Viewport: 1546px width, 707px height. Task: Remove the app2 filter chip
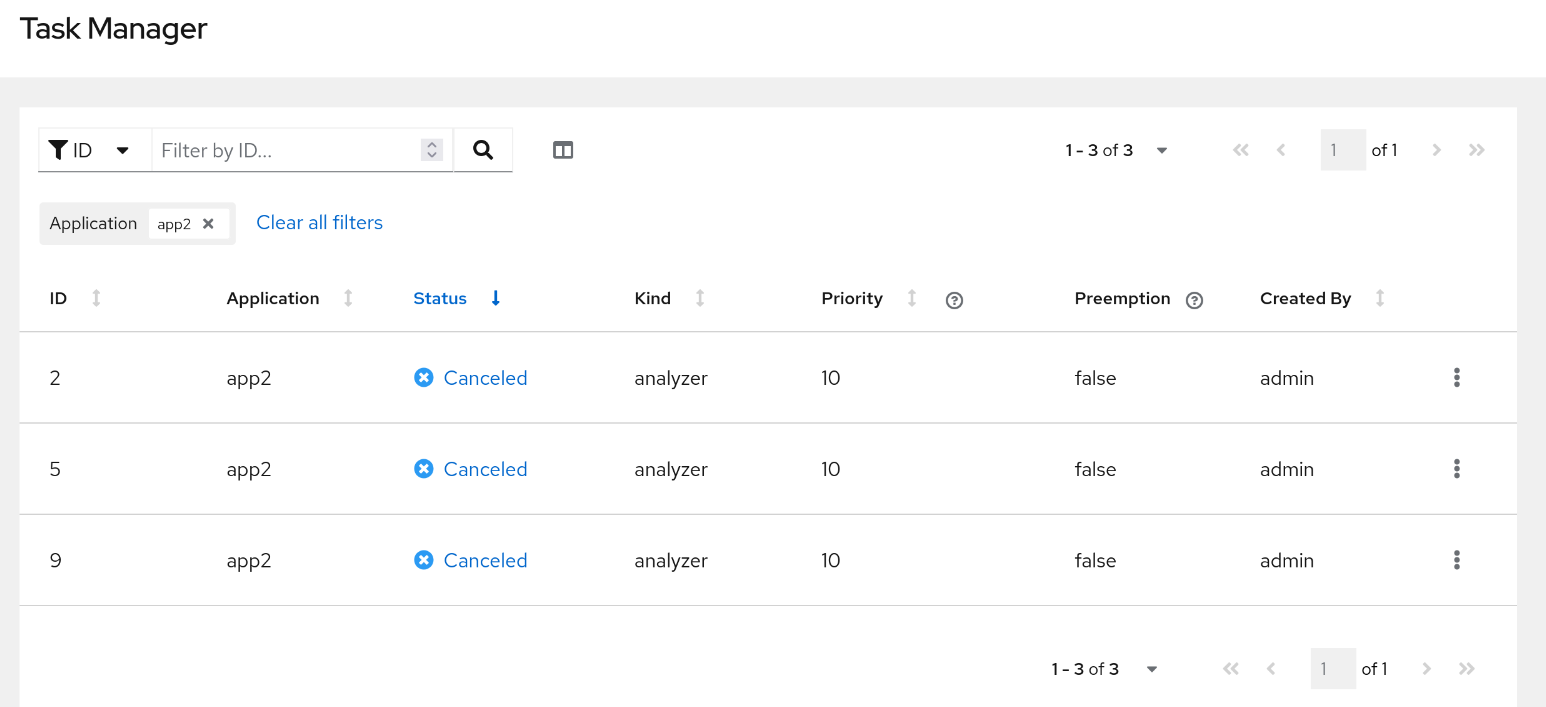coord(208,224)
